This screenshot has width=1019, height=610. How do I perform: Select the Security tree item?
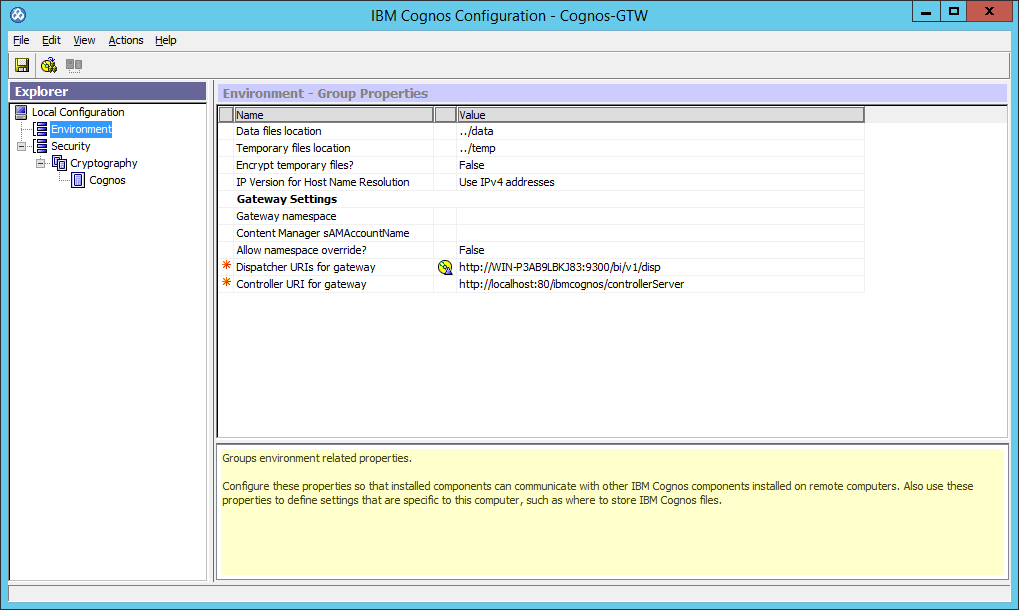pyautogui.click(x=71, y=146)
